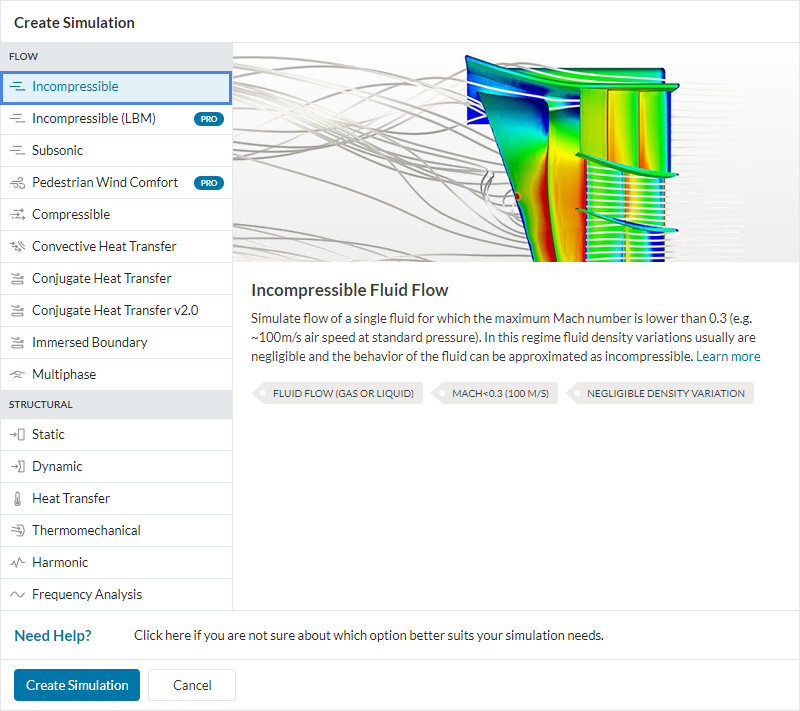Choose the Conjugate Heat Transfer analysis
This screenshot has height=711, width=800.
pyautogui.click(x=17, y=278)
